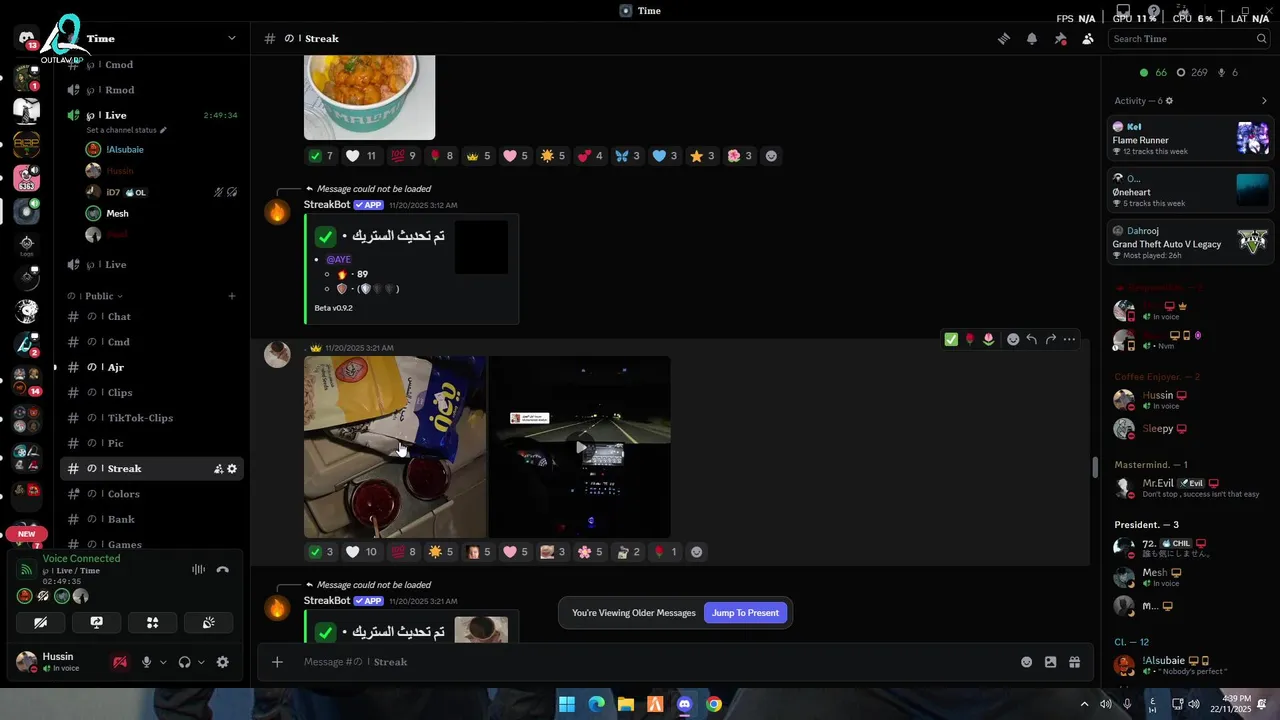This screenshot has height=720, width=1280.
Task: Disconnect from voice with hang-up icon
Action: point(223,569)
